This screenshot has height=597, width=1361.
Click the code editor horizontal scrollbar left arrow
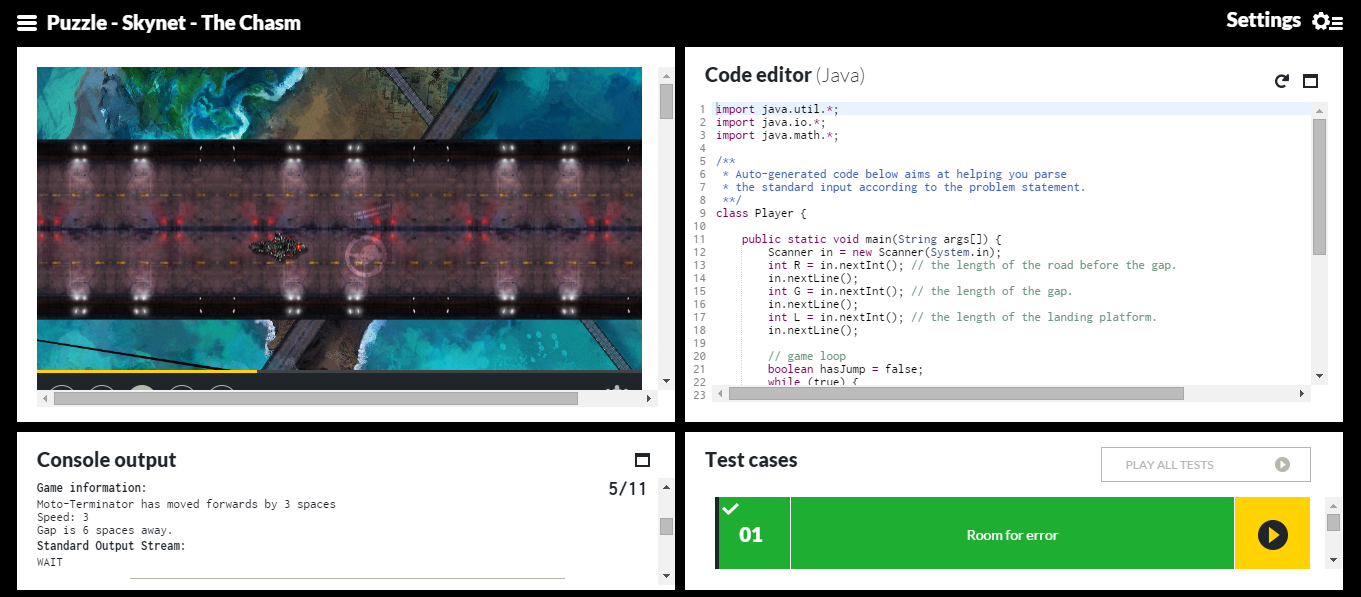[721, 394]
